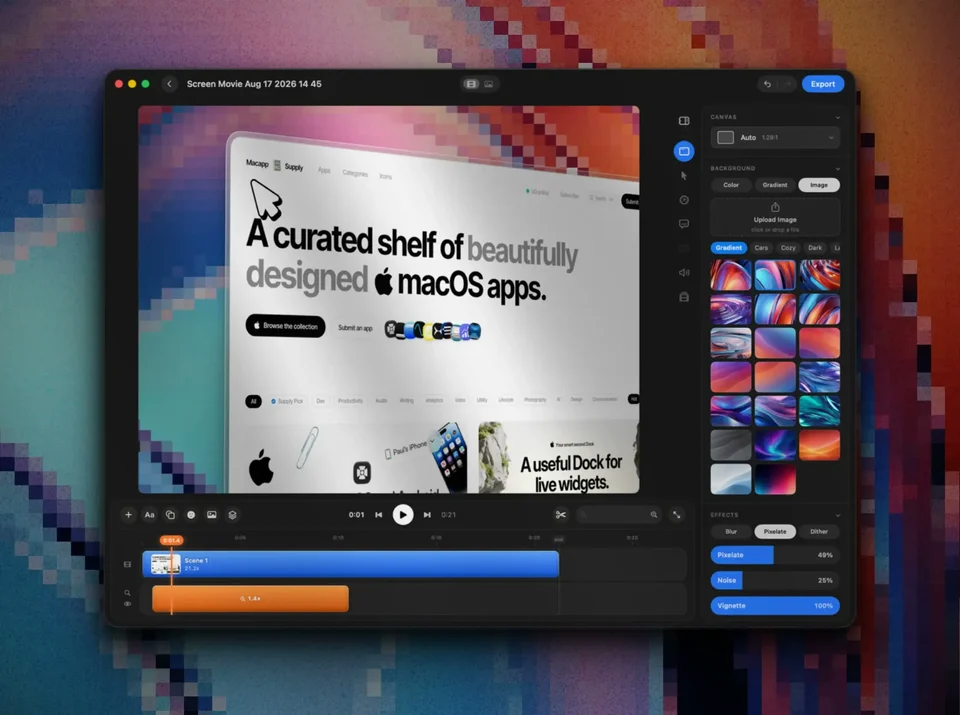
Task: Pick the dark pink-to-black gradient thumbnail
Action: point(774,479)
